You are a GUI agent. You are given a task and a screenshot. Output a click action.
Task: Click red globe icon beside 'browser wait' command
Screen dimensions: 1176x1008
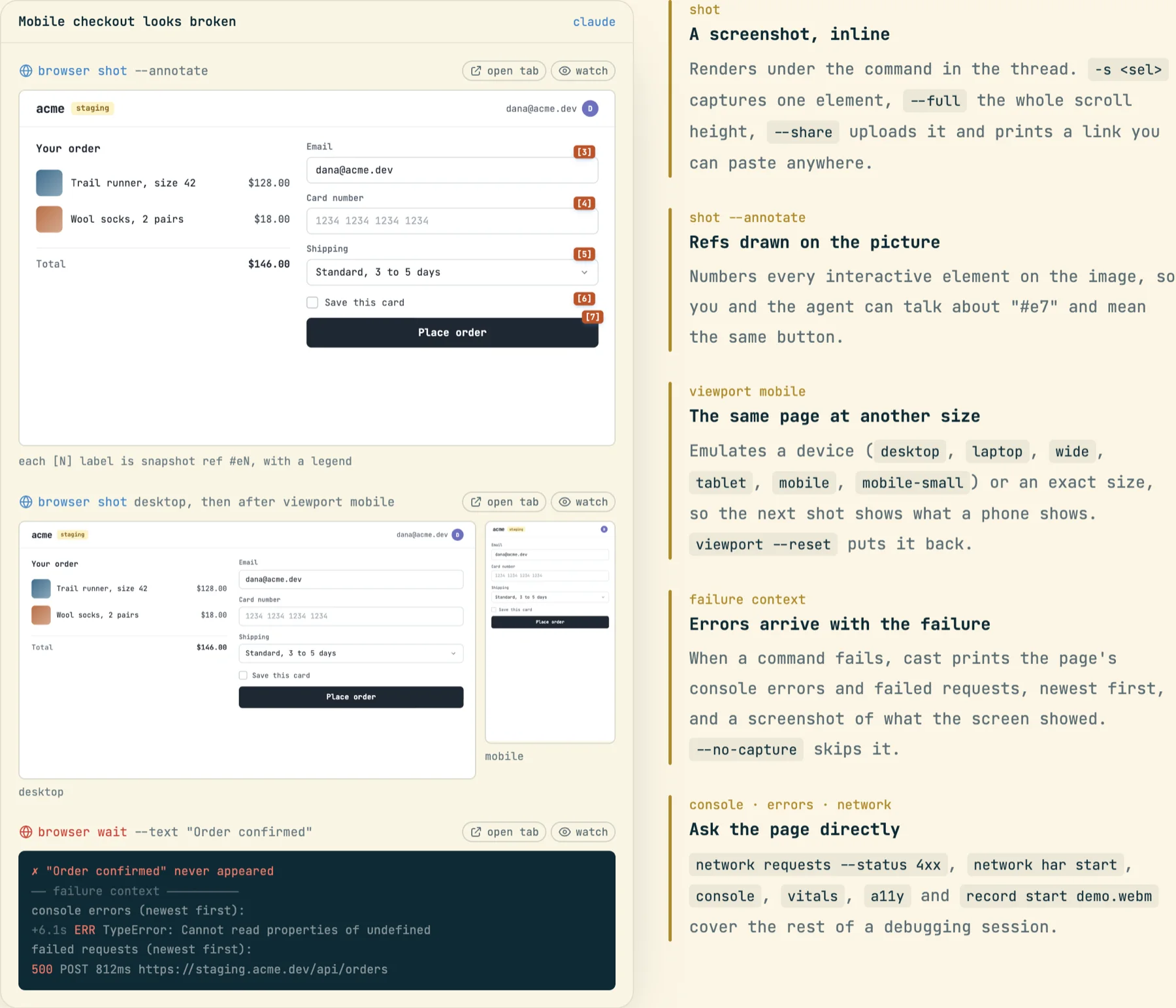point(25,832)
